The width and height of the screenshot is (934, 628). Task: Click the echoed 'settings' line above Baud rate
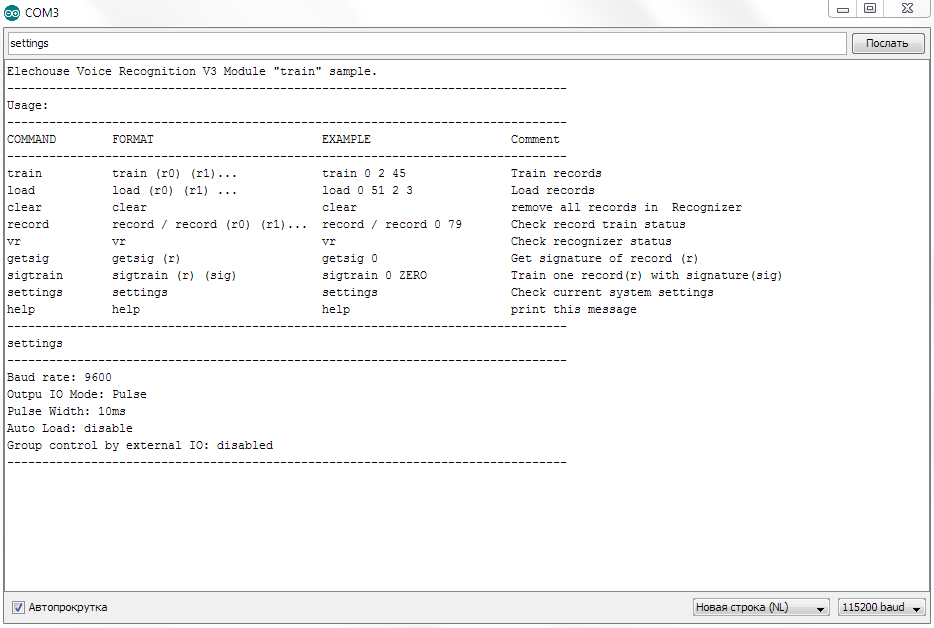click(35, 344)
